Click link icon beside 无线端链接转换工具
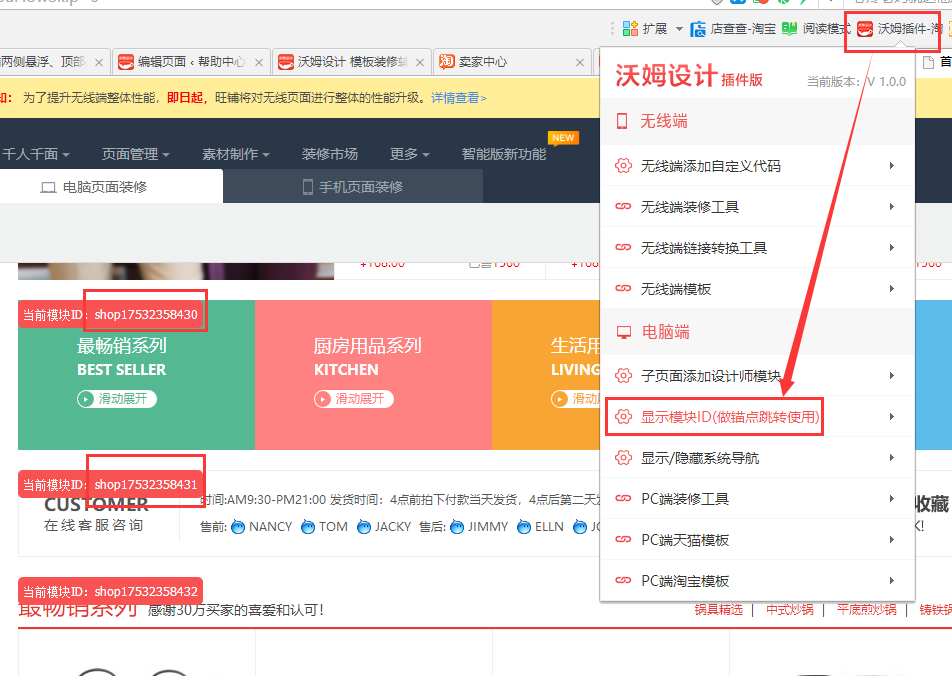 click(x=623, y=247)
